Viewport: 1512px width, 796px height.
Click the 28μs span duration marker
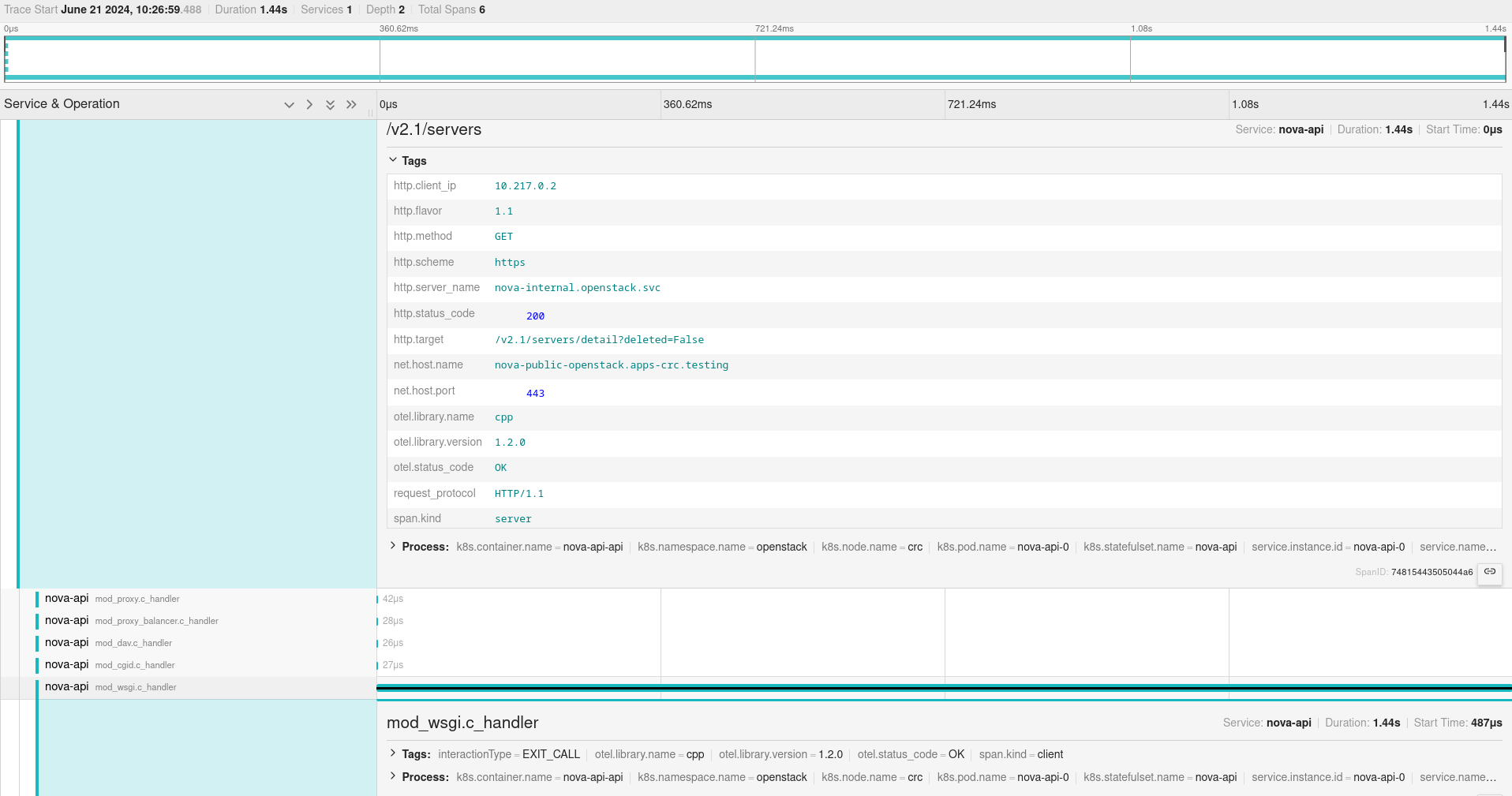392,621
